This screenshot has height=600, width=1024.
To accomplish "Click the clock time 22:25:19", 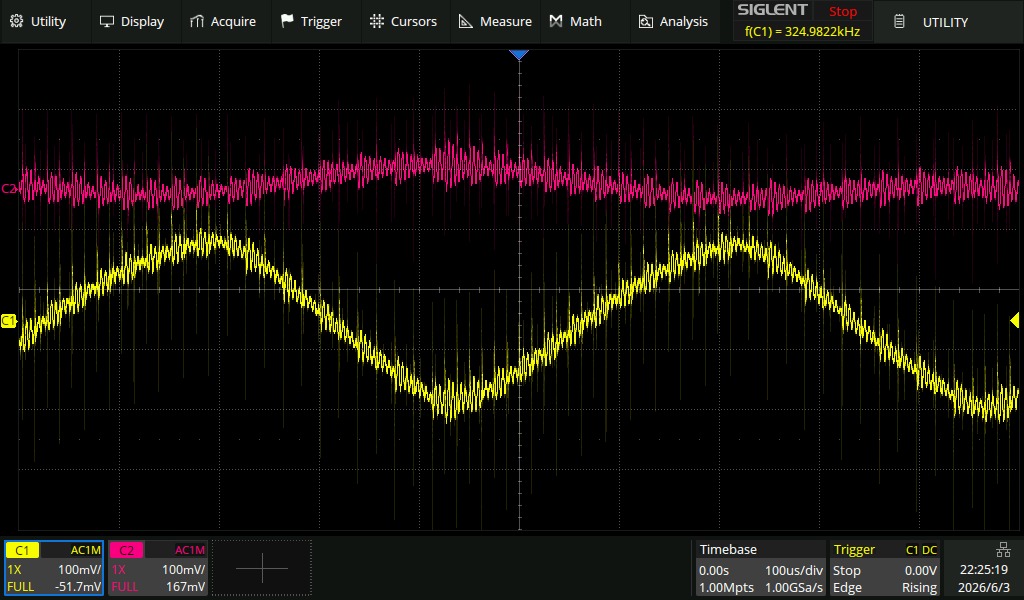I will point(984,570).
